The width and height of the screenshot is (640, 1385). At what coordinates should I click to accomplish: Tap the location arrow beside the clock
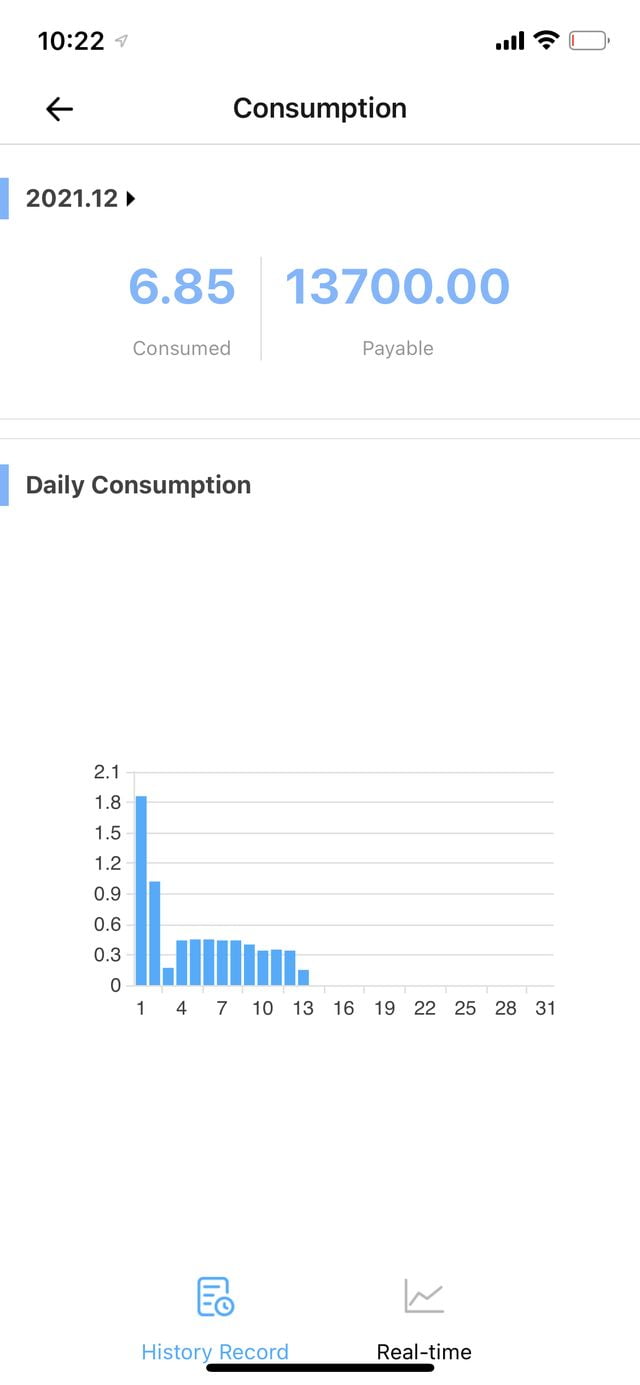coord(122,41)
